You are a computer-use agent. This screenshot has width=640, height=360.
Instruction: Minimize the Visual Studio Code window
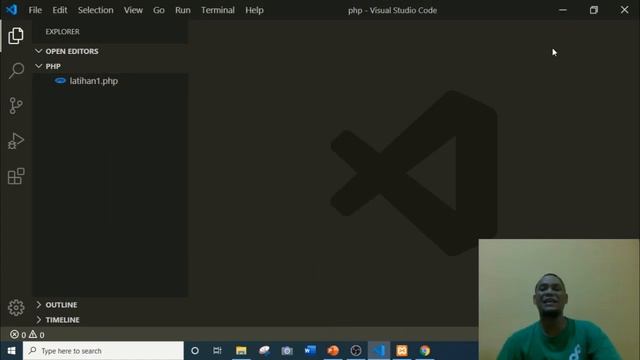pos(563,10)
